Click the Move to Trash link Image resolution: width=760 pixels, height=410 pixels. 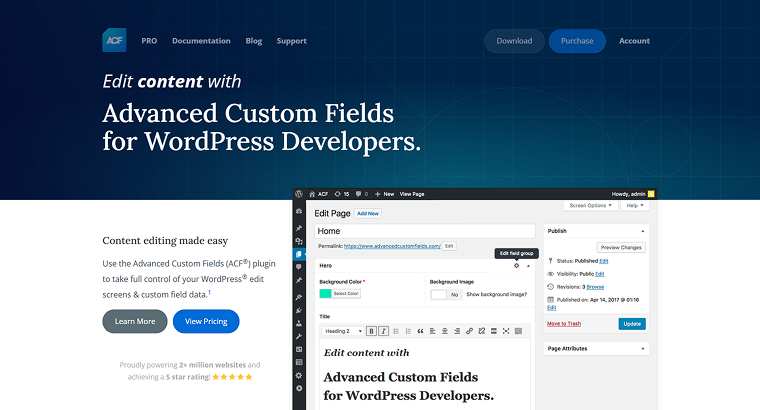(x=564, y=324)
